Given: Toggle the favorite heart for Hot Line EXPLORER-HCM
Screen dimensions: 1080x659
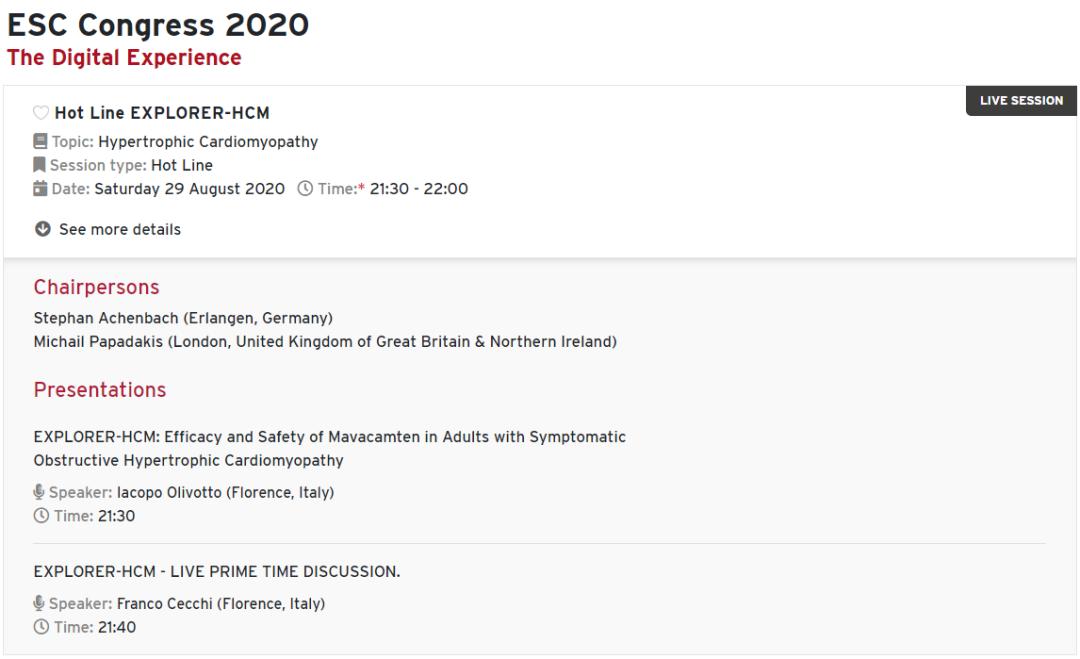Looking at the screenshot, I should pyautogui.click(x=41, y=113).
